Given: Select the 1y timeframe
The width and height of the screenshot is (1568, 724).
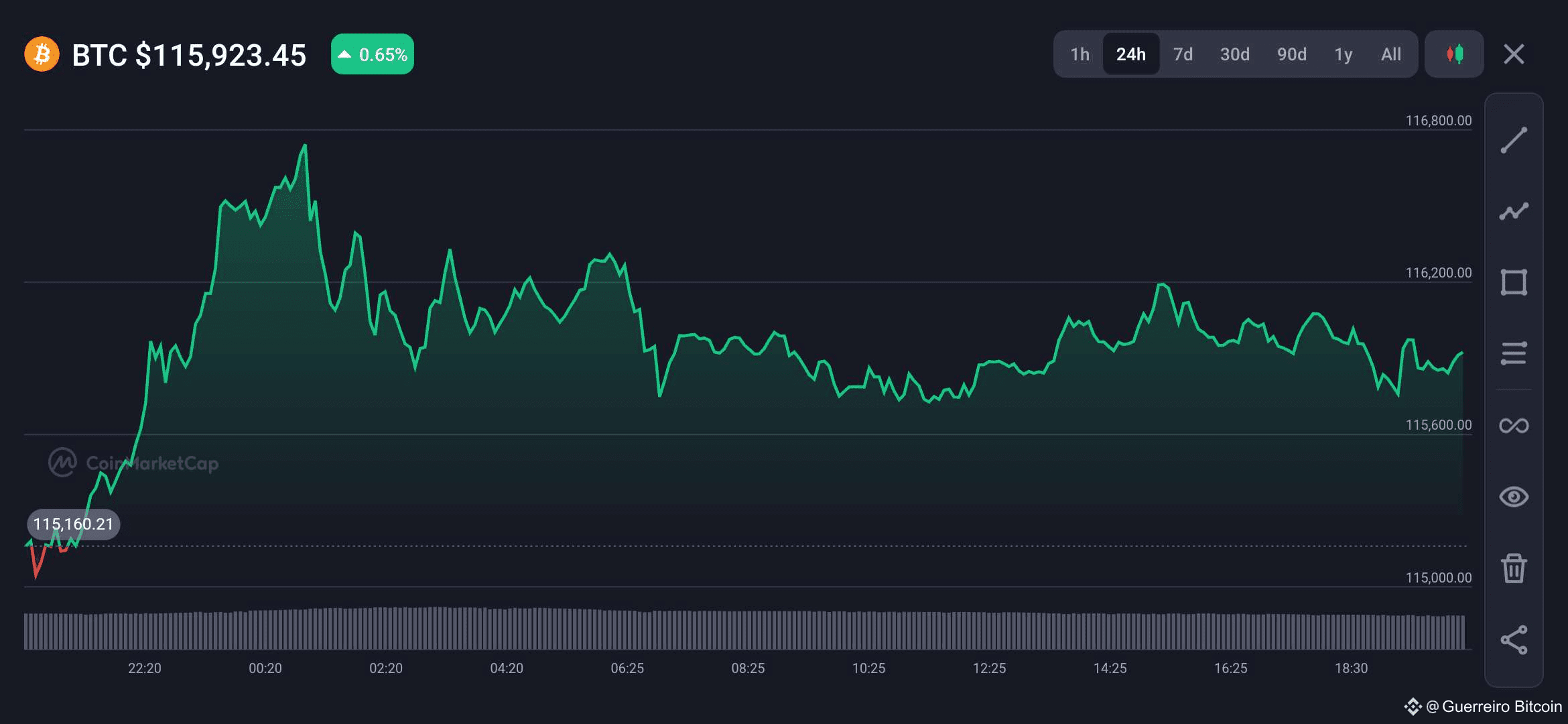Looking at the screenshot, I should pyautogui.click(x=1344, y=54).
